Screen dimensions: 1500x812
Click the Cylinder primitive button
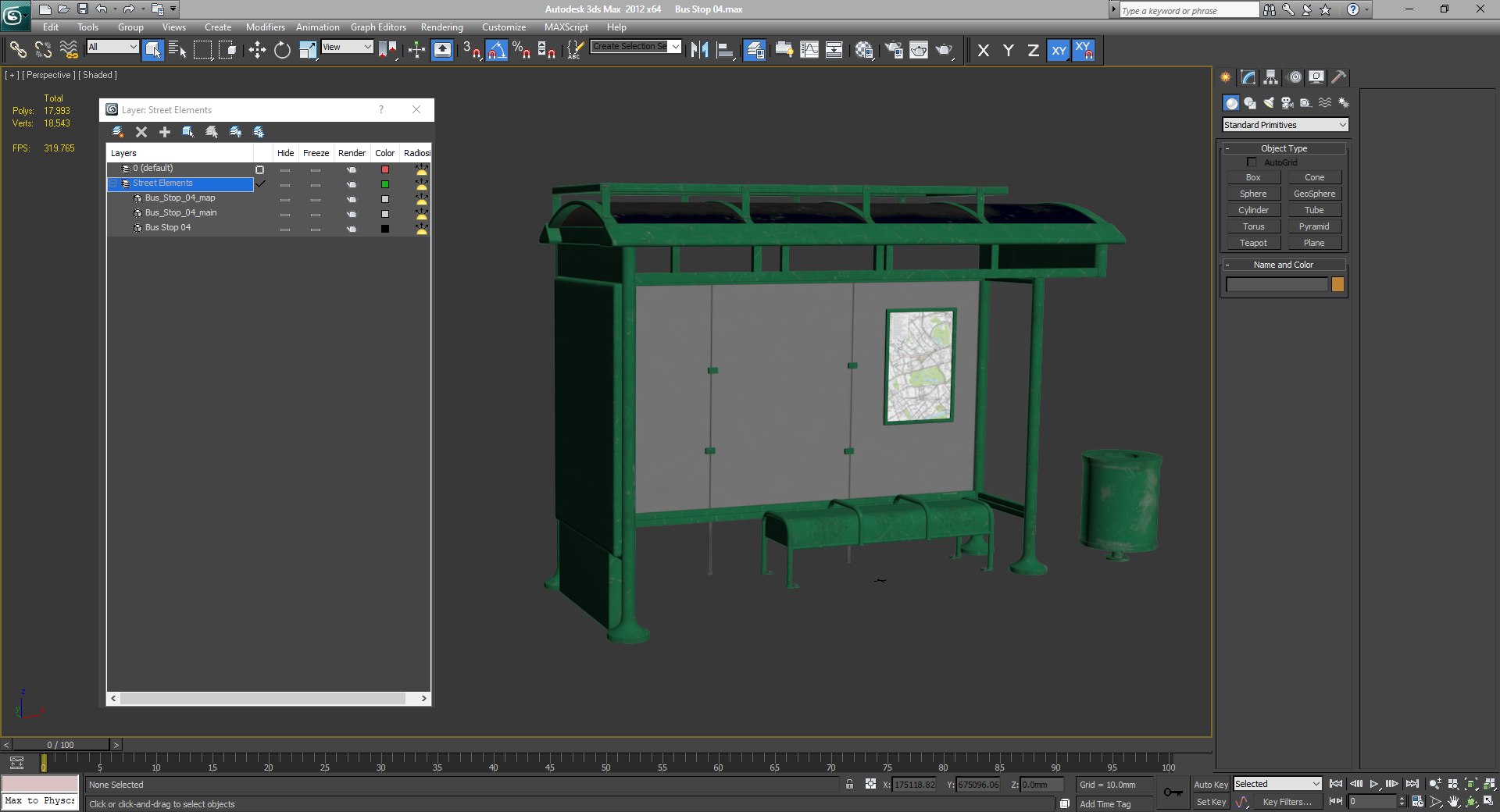pos(1253,210)
